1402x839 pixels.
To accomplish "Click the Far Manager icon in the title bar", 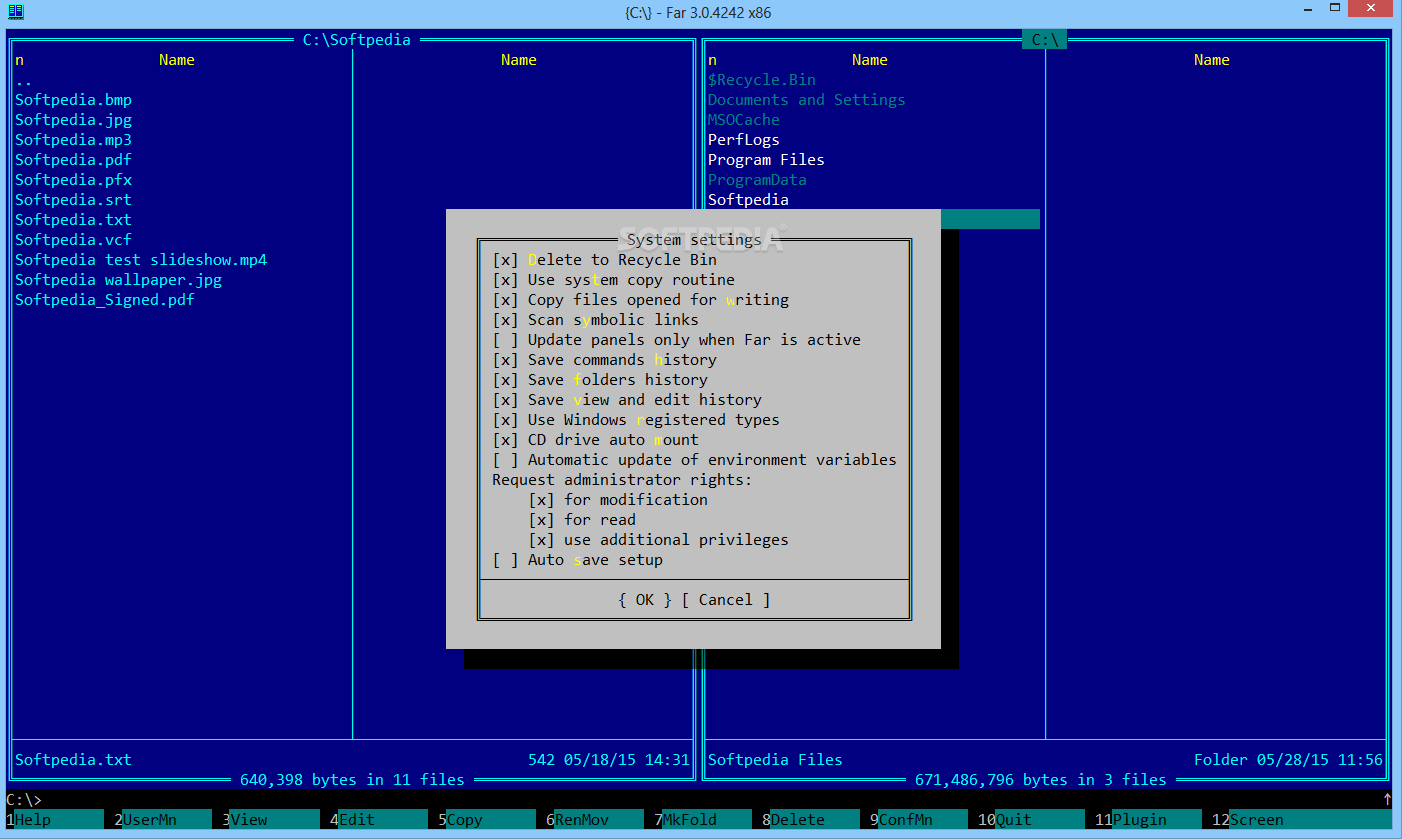I will pyautogui.click(x=16, y=12).
